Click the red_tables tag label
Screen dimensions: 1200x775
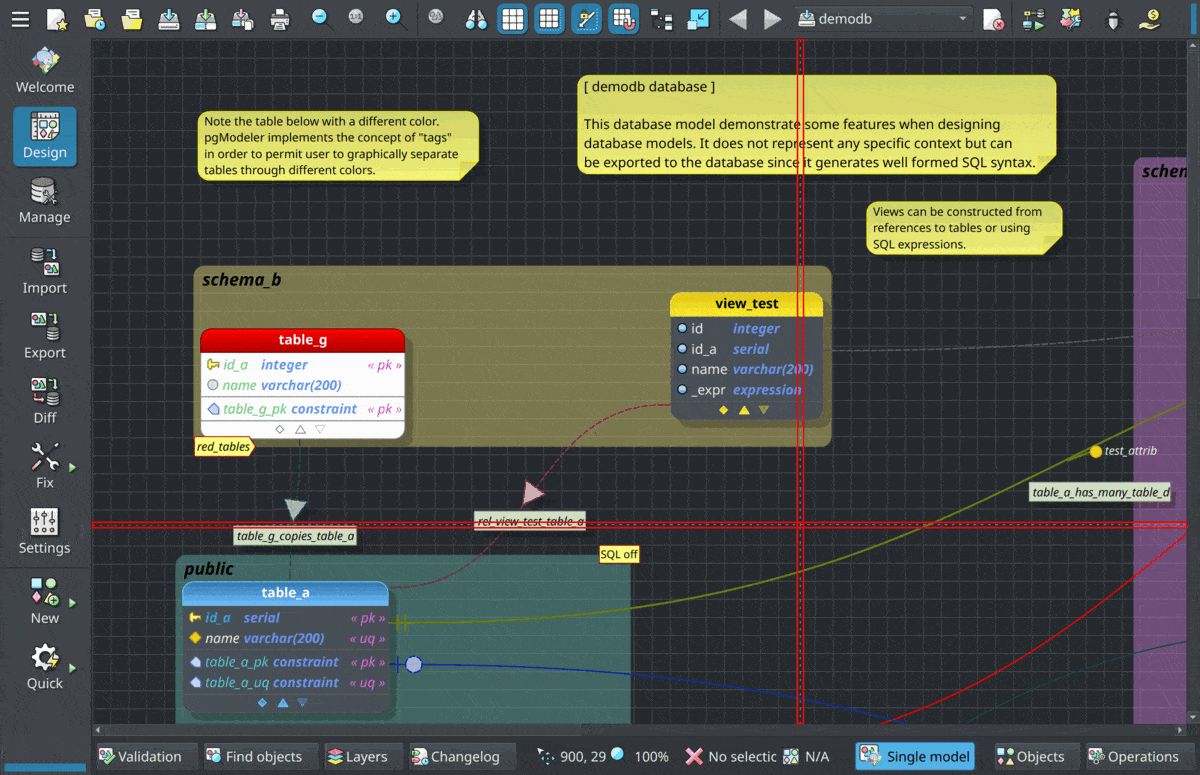click(222, 447)
